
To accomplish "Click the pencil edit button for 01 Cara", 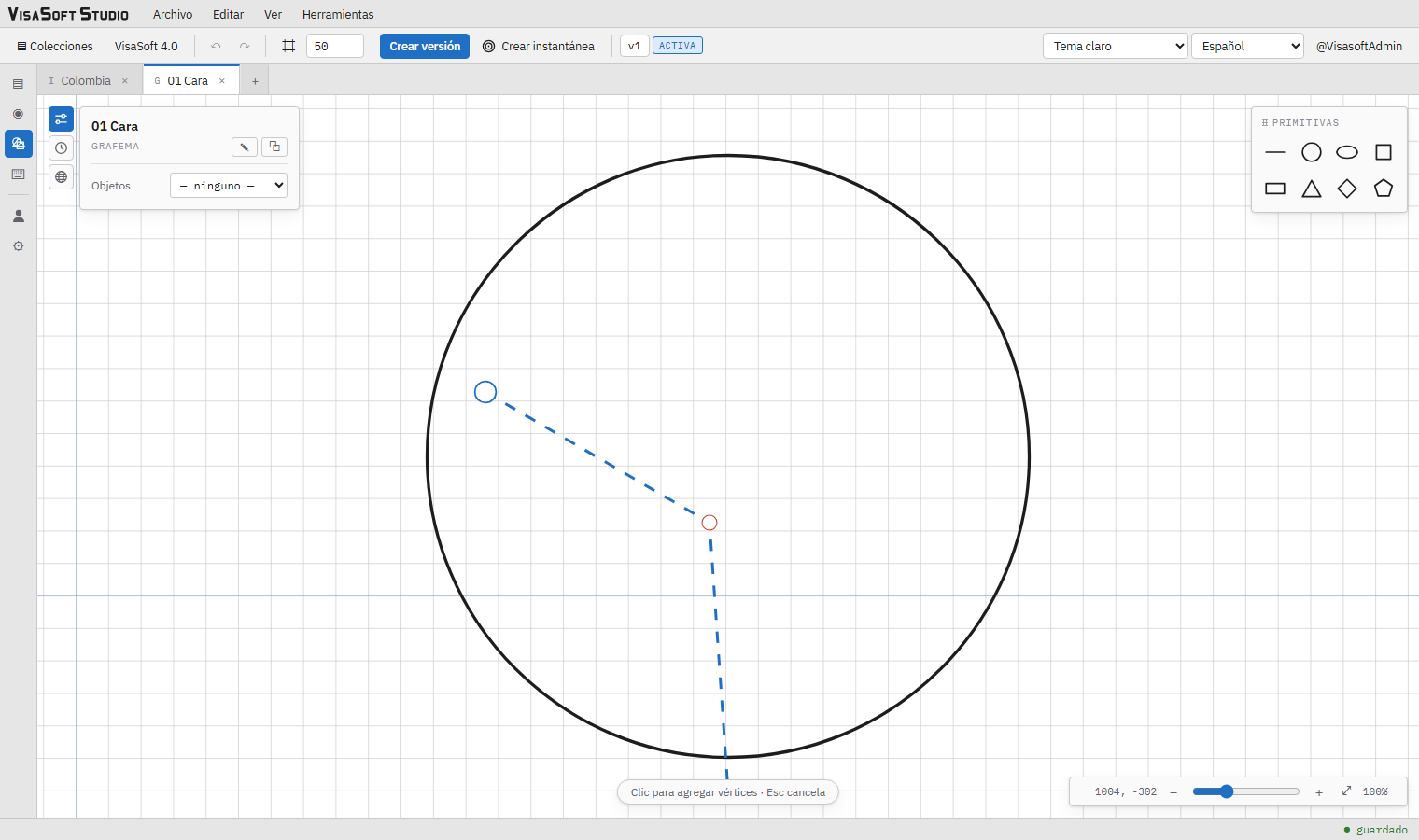I will click(x=245, y=147).
